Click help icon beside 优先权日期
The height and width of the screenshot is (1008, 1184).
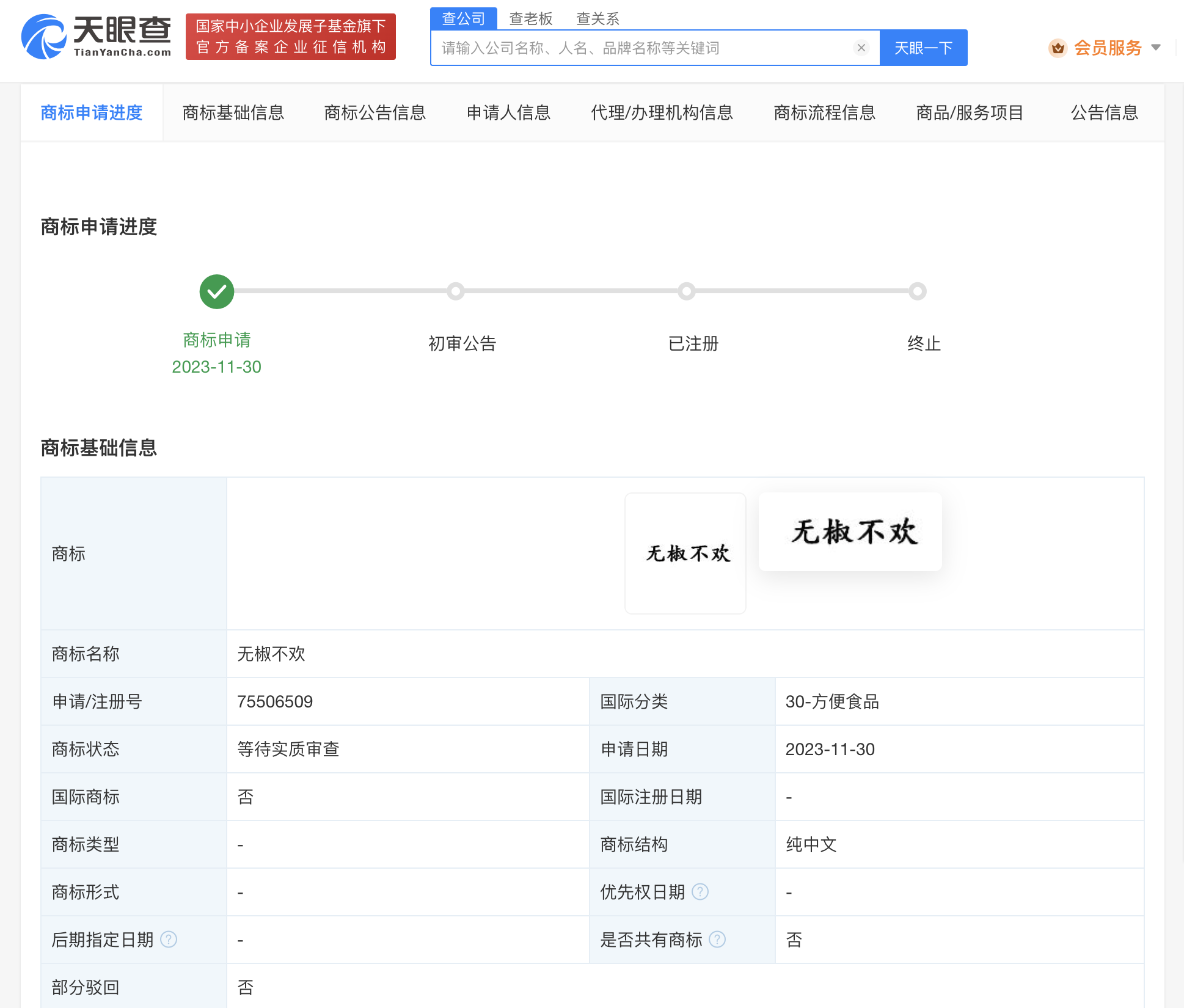[700, 892]
